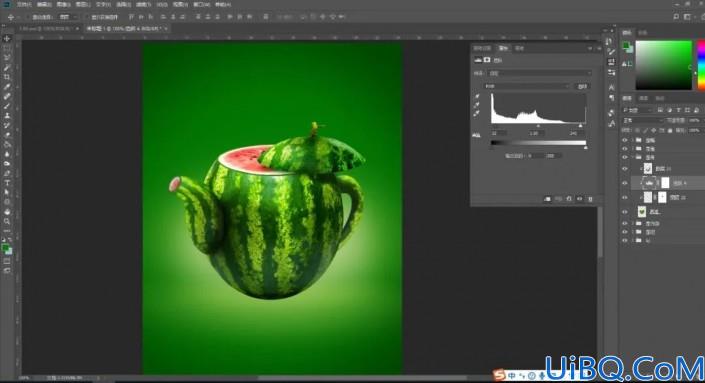Filter layers by type (T) icon
Screen dimensions: 705x383
(678, 110)
